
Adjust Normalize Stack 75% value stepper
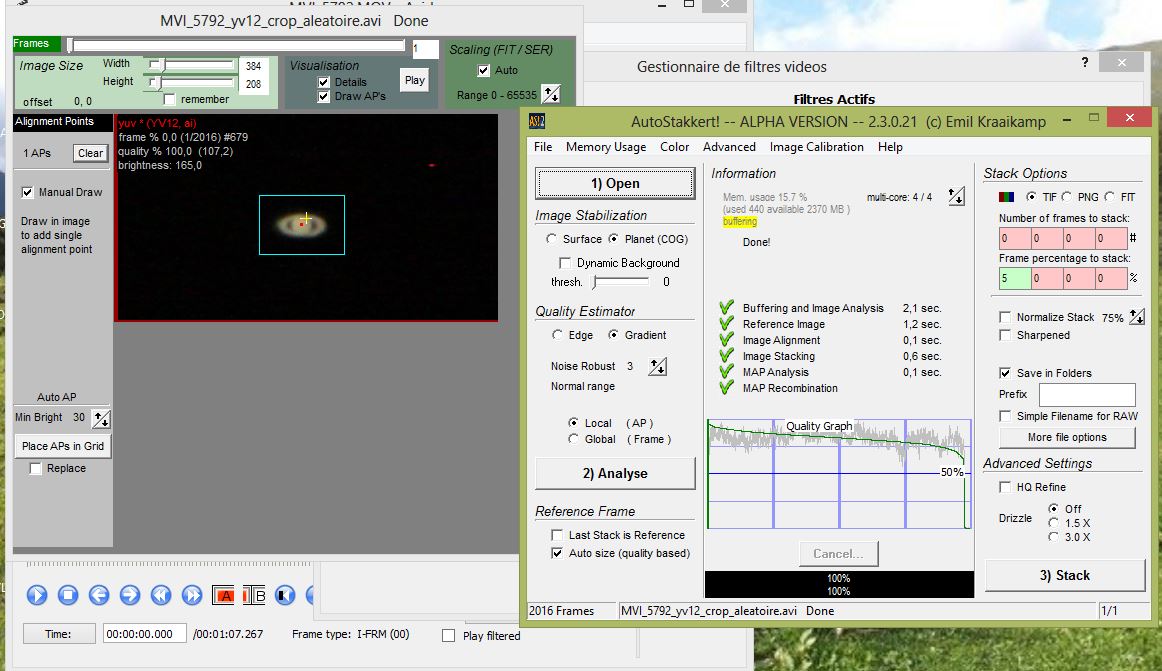pos(1137,317)
